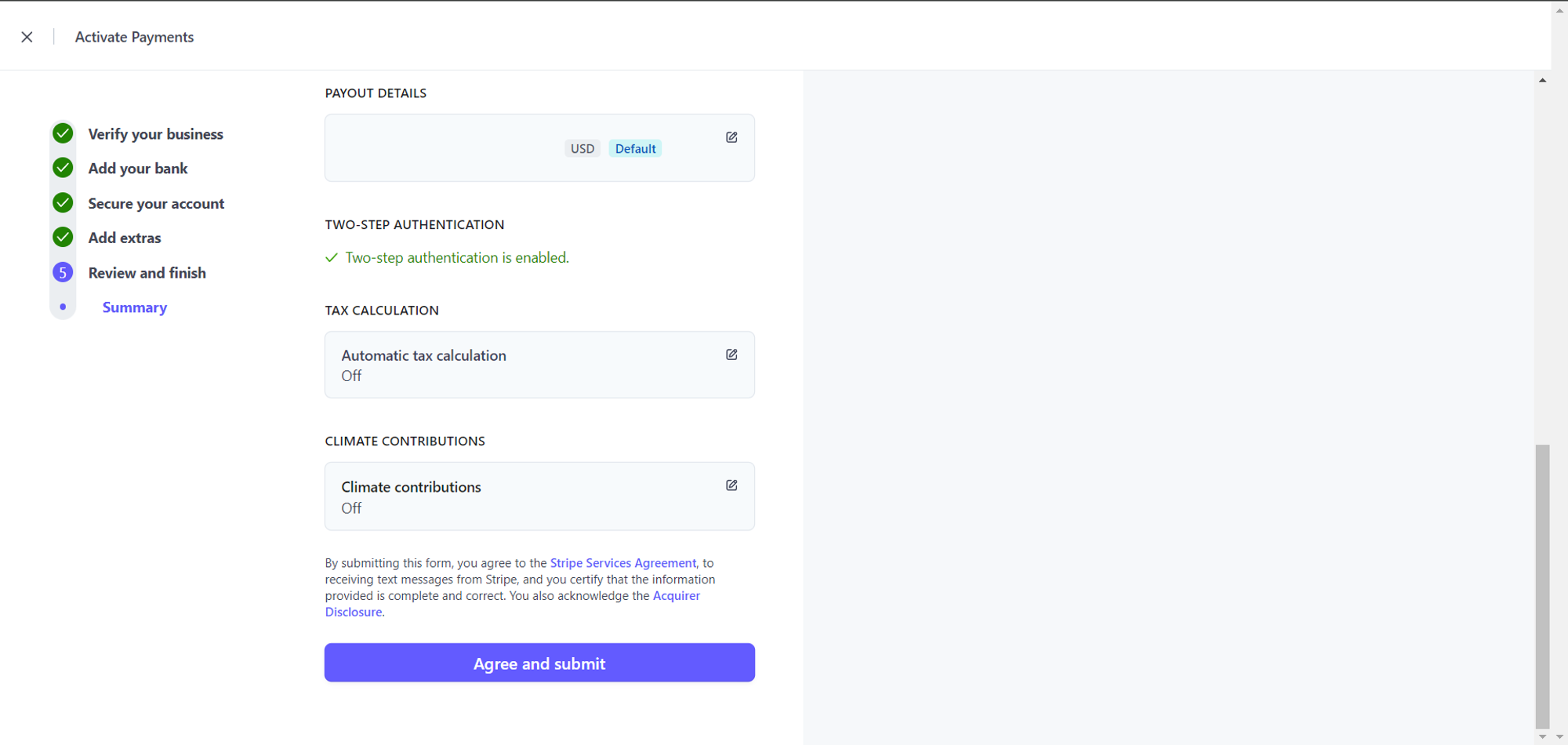Image resolution: width=1568 pixels, height=745 pixels.
Task: Click the green check beside Verify your business
Action: click(63, 133)
